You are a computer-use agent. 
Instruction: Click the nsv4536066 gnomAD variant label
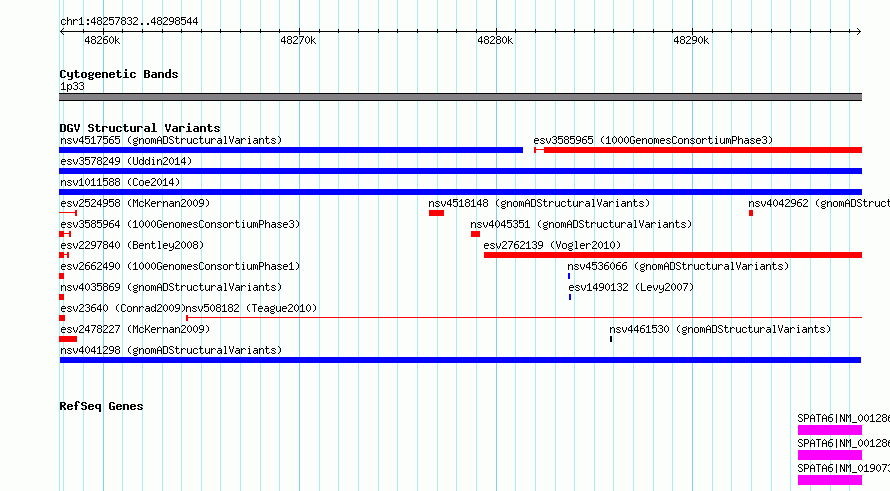[678, 266]
